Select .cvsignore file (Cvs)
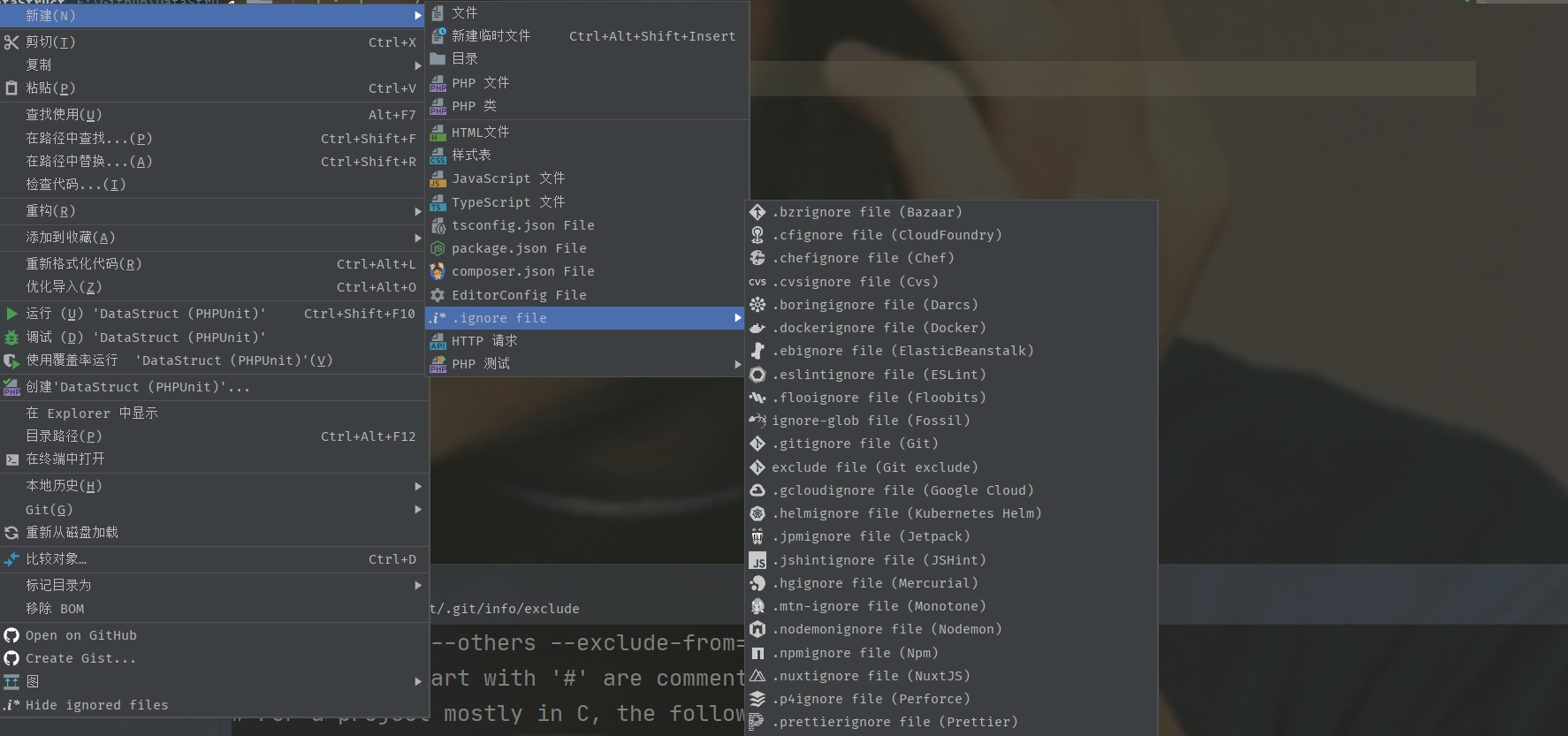 952,282
